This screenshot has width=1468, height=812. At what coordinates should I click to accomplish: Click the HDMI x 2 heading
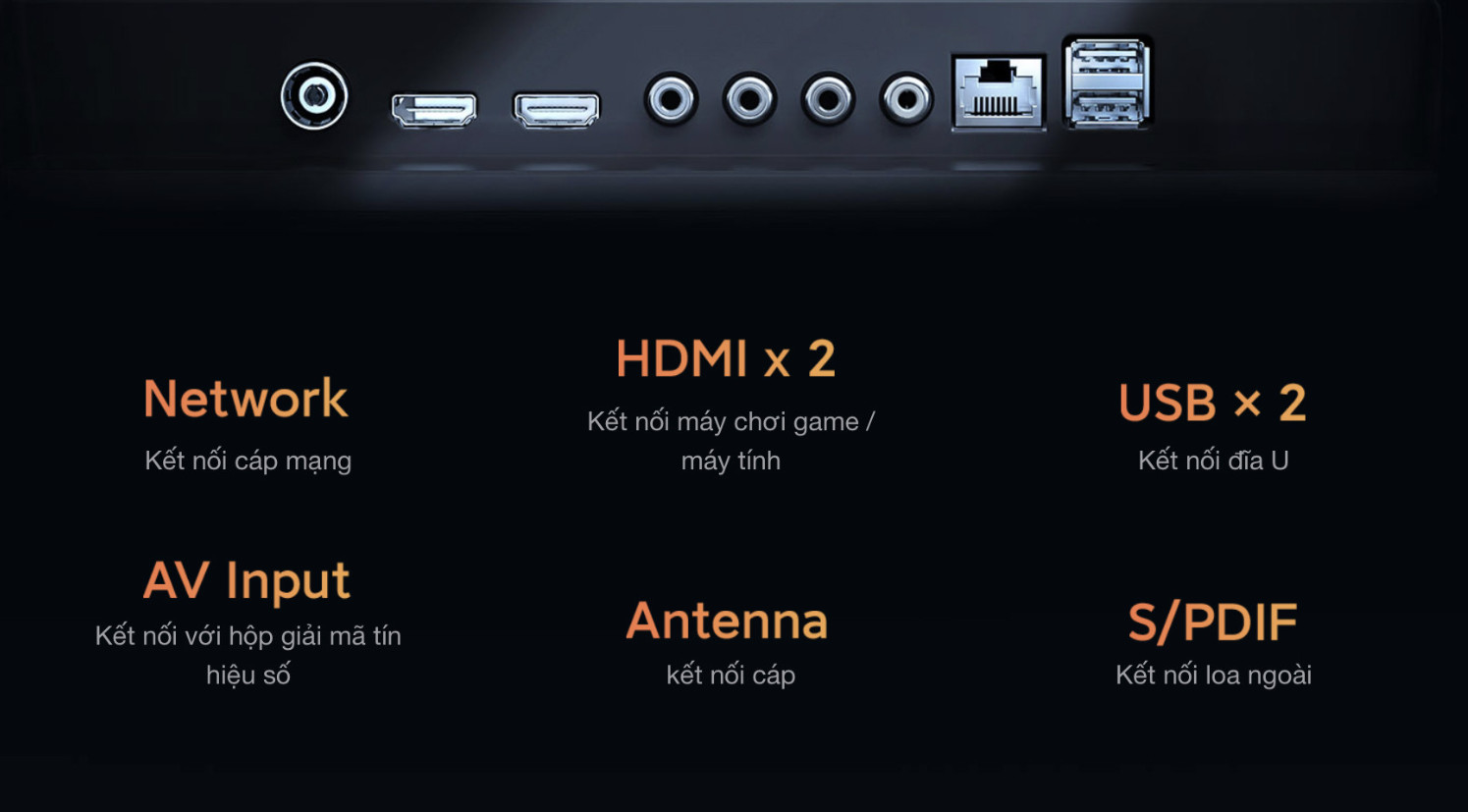tap(726, 358)
